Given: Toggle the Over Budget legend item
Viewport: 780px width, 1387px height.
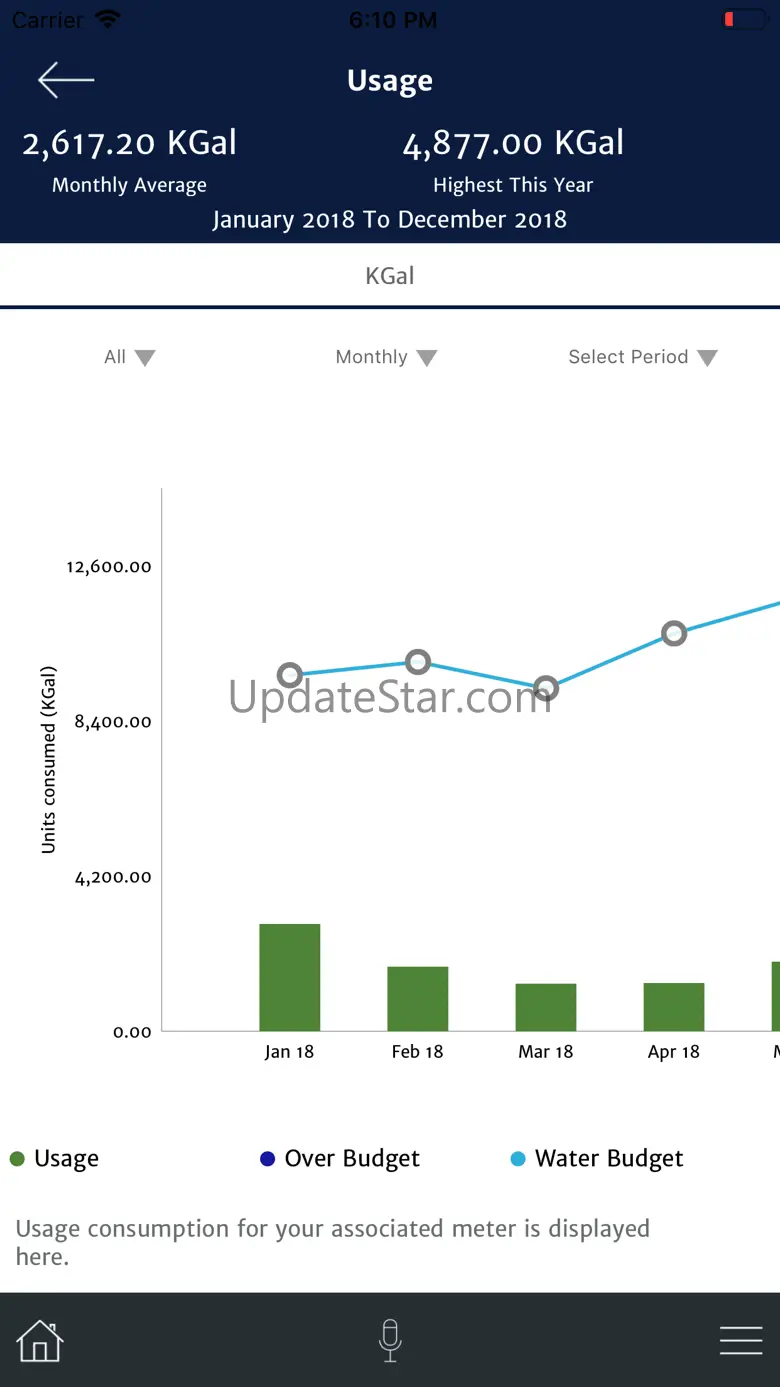Looking at the screenshot, I should coord(340,1159).
